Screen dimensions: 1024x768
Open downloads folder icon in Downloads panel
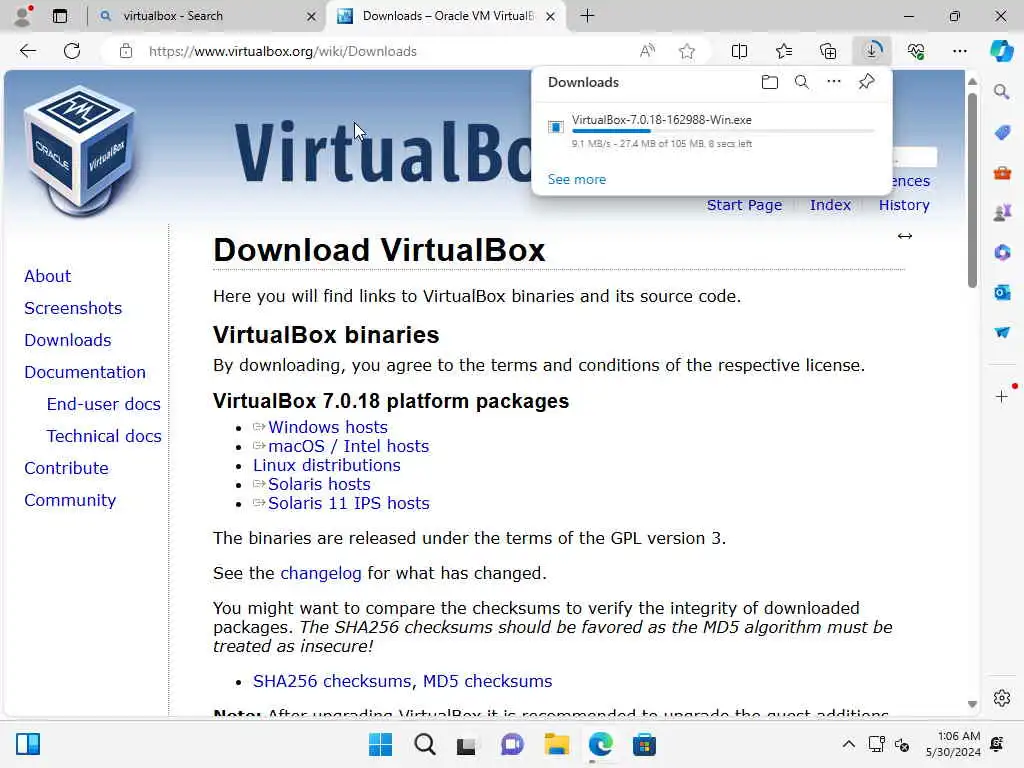pos(770,82)
